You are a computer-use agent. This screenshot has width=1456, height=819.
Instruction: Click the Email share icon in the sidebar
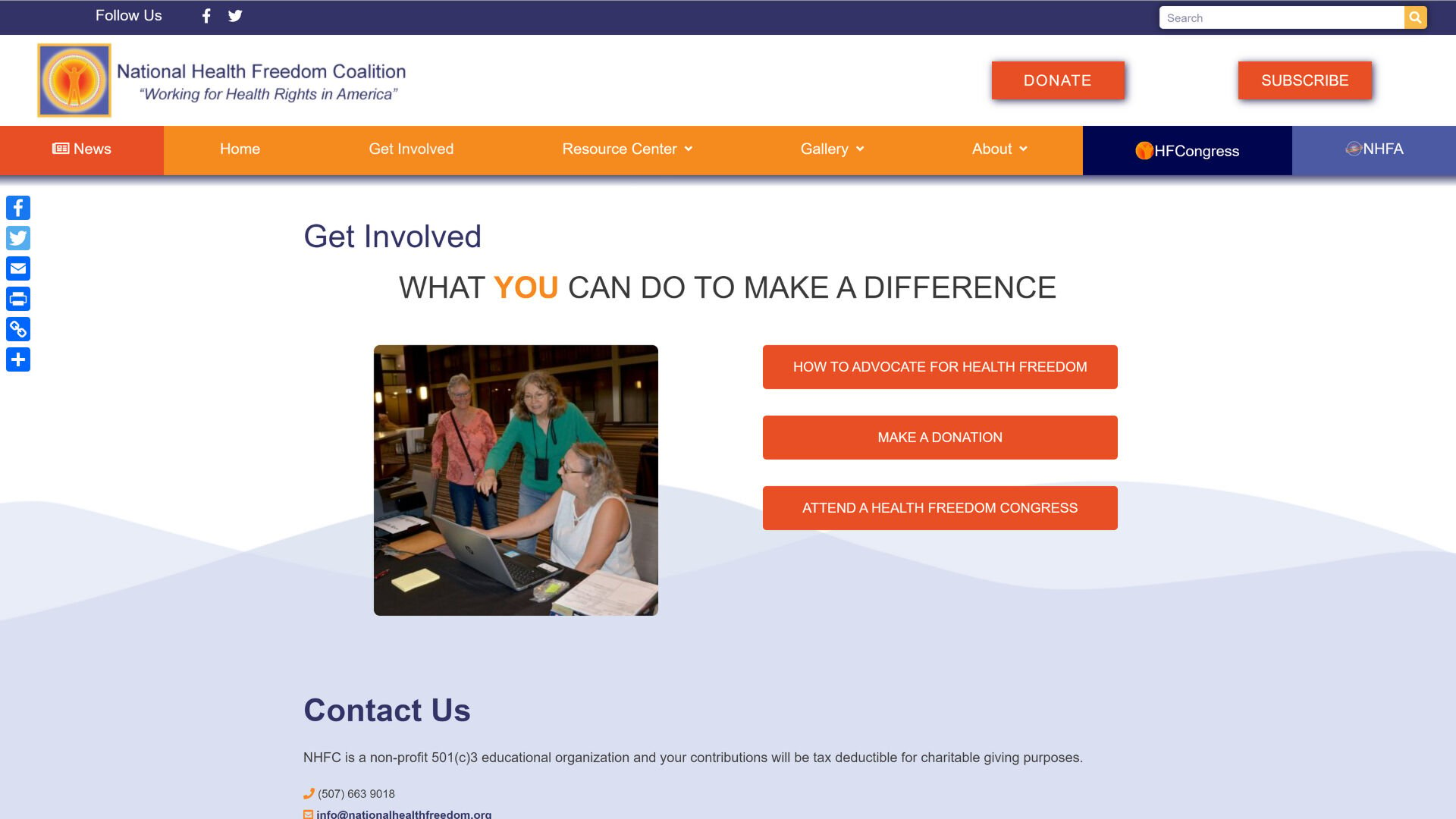[18, 268]
